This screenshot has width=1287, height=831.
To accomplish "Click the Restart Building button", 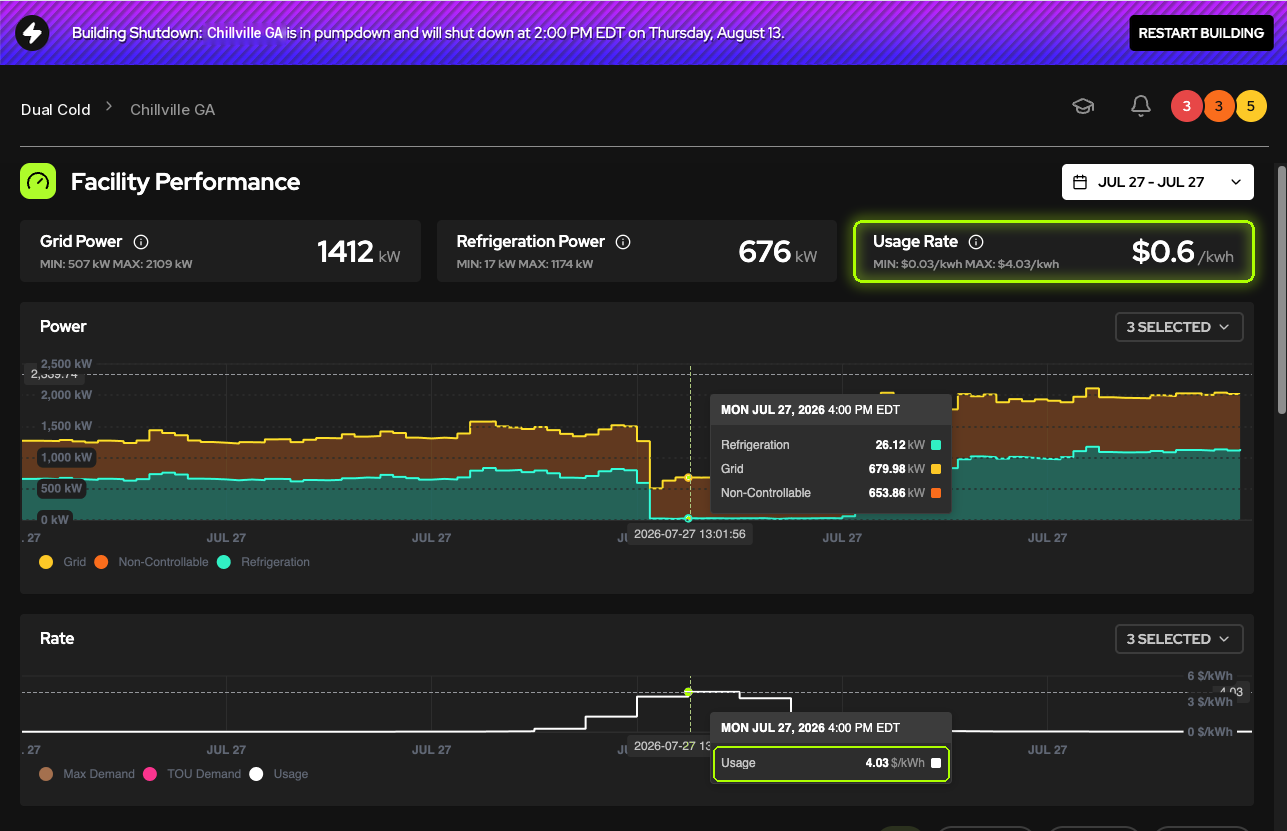I will coord(1200,33).
